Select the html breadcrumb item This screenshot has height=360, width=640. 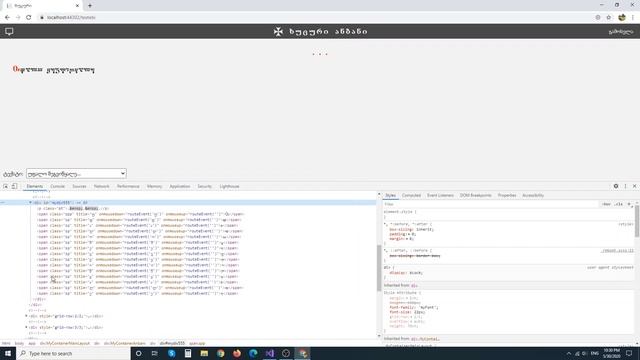click(x=6, y=343)
